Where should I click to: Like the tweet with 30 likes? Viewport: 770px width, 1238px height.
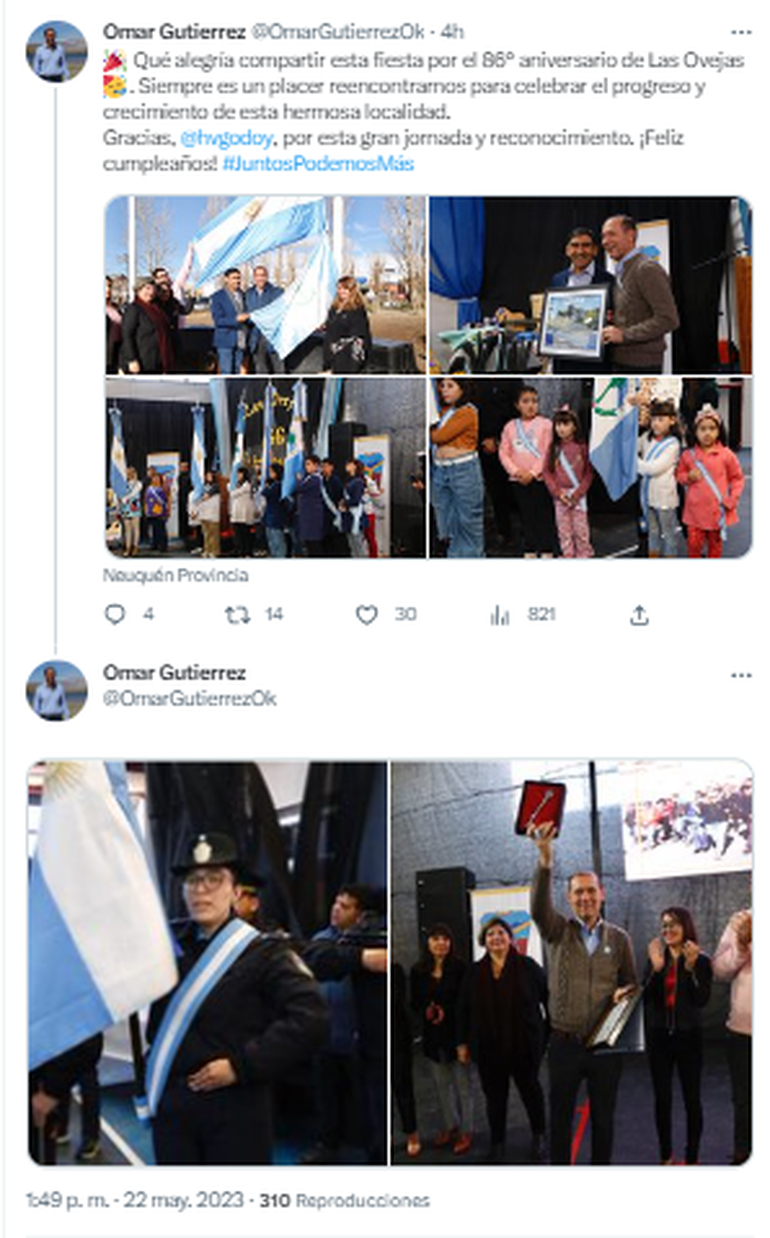(367, 615)
